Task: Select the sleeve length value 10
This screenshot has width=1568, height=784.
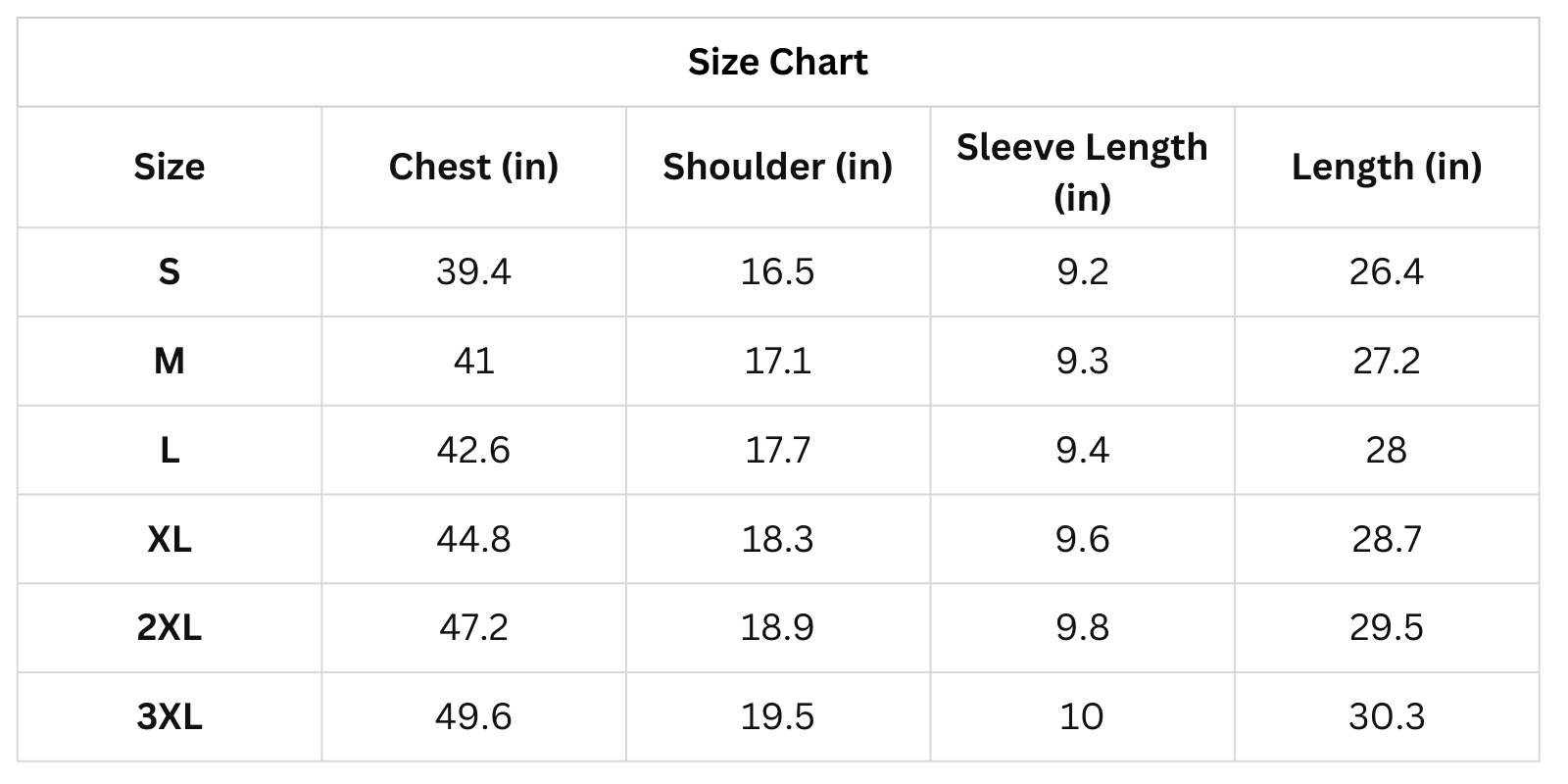Action: click(1082, 716)
